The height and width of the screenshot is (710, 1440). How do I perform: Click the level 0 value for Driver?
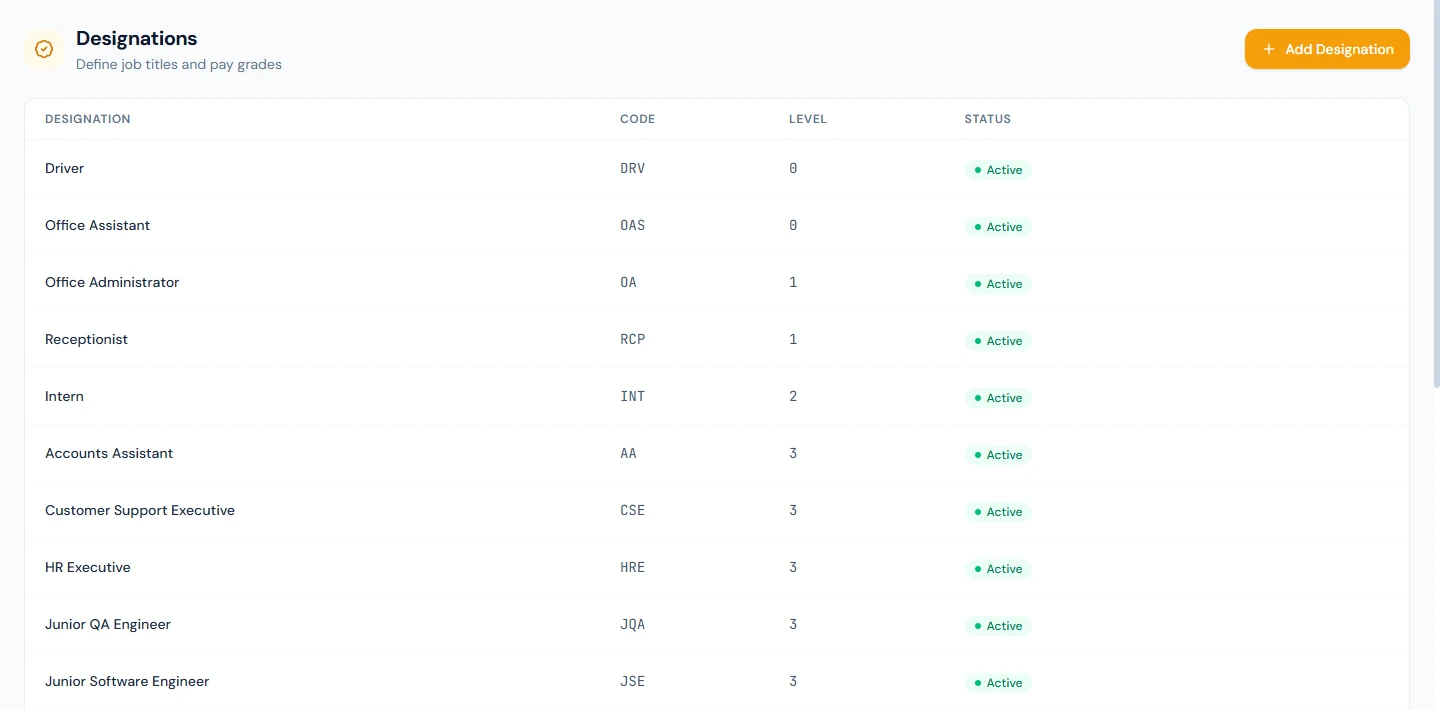[793, 168]
